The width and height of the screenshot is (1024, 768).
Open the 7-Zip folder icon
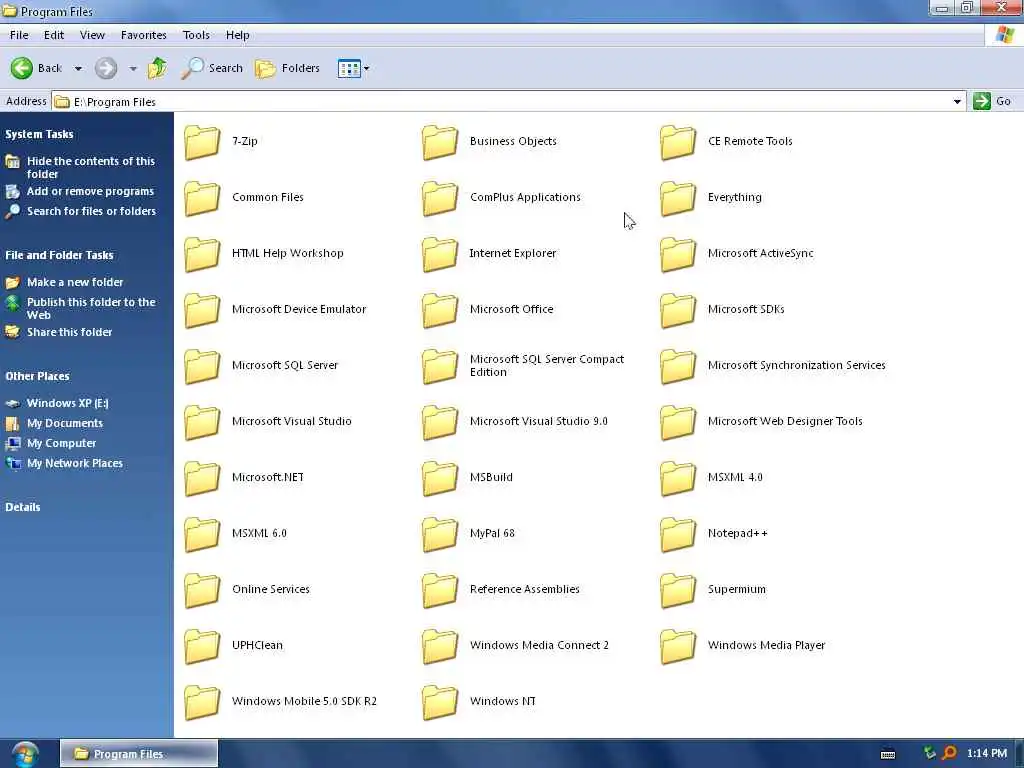[202, 142]
